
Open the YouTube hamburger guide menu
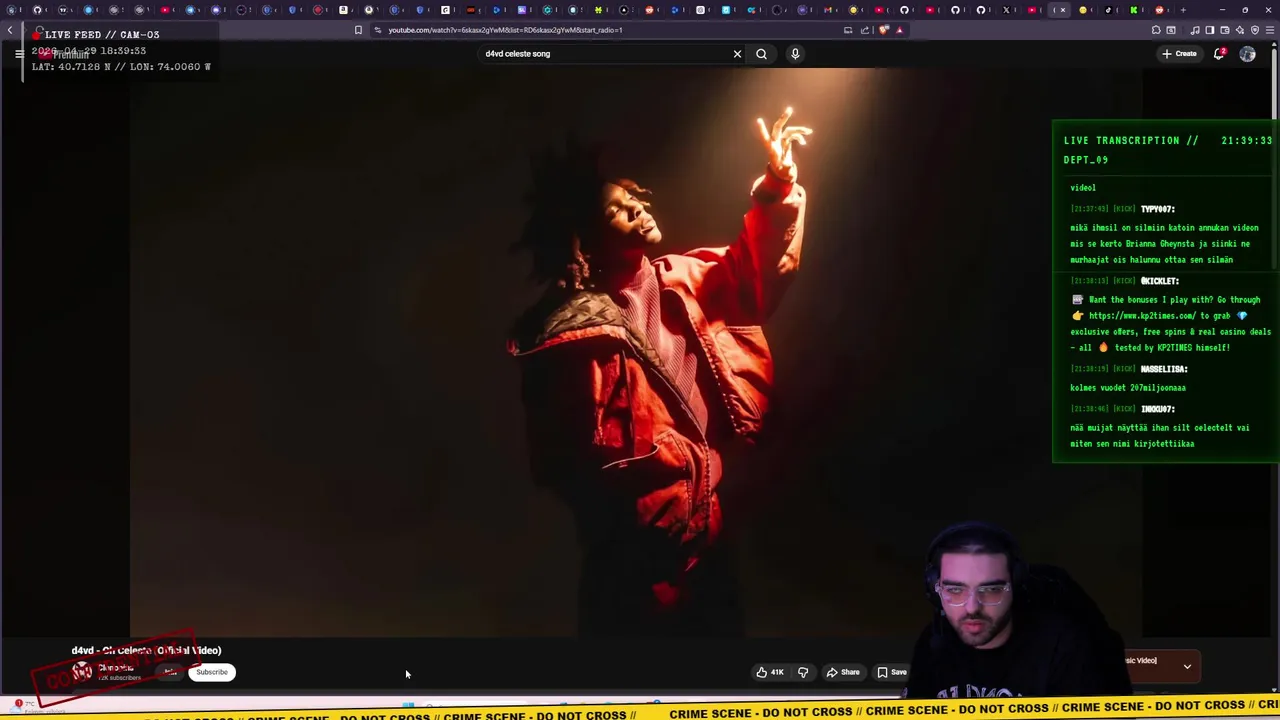[x=18, y=54]
